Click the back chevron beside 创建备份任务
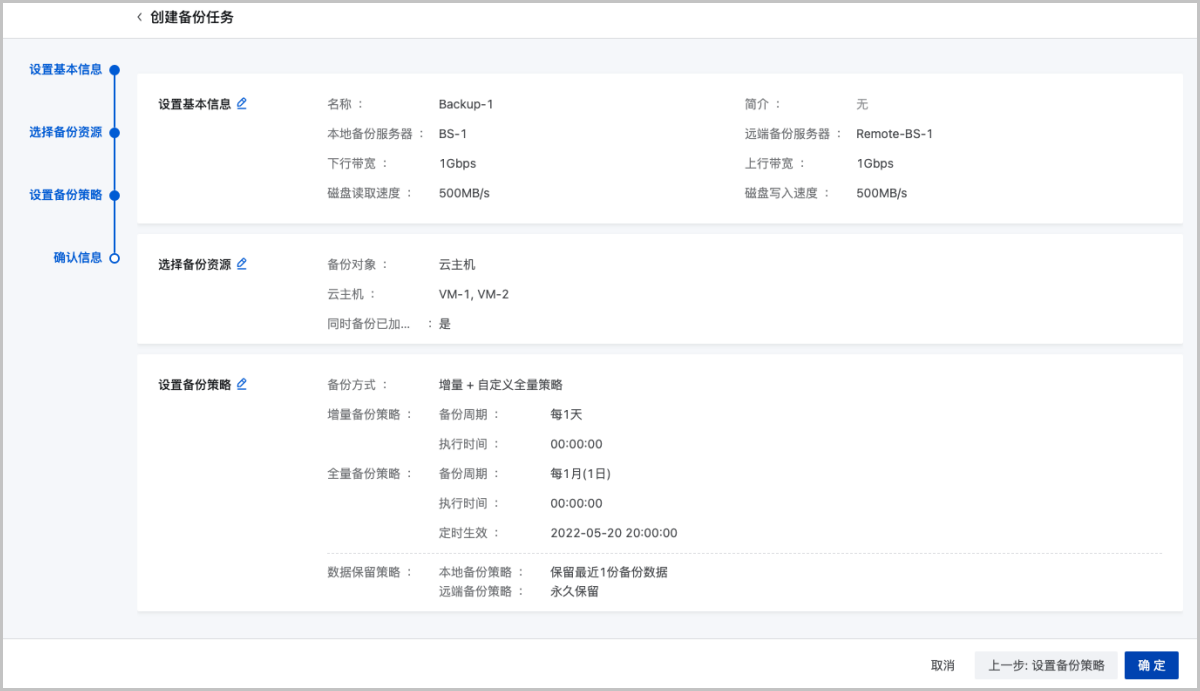This screenshot has height=691, width=1200. 139,18
